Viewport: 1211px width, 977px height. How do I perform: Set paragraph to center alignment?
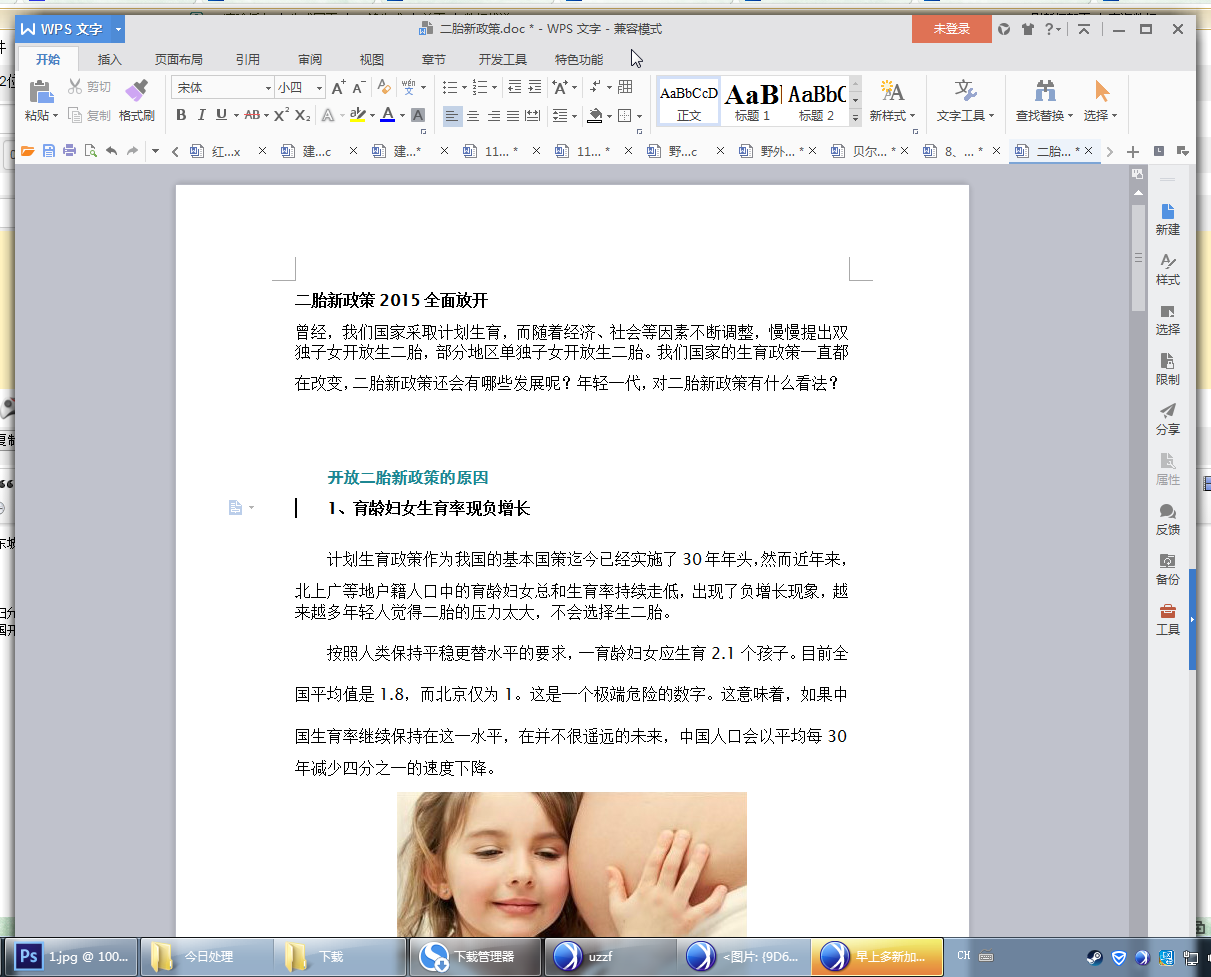pyautogui.click(x=473, y=116)
